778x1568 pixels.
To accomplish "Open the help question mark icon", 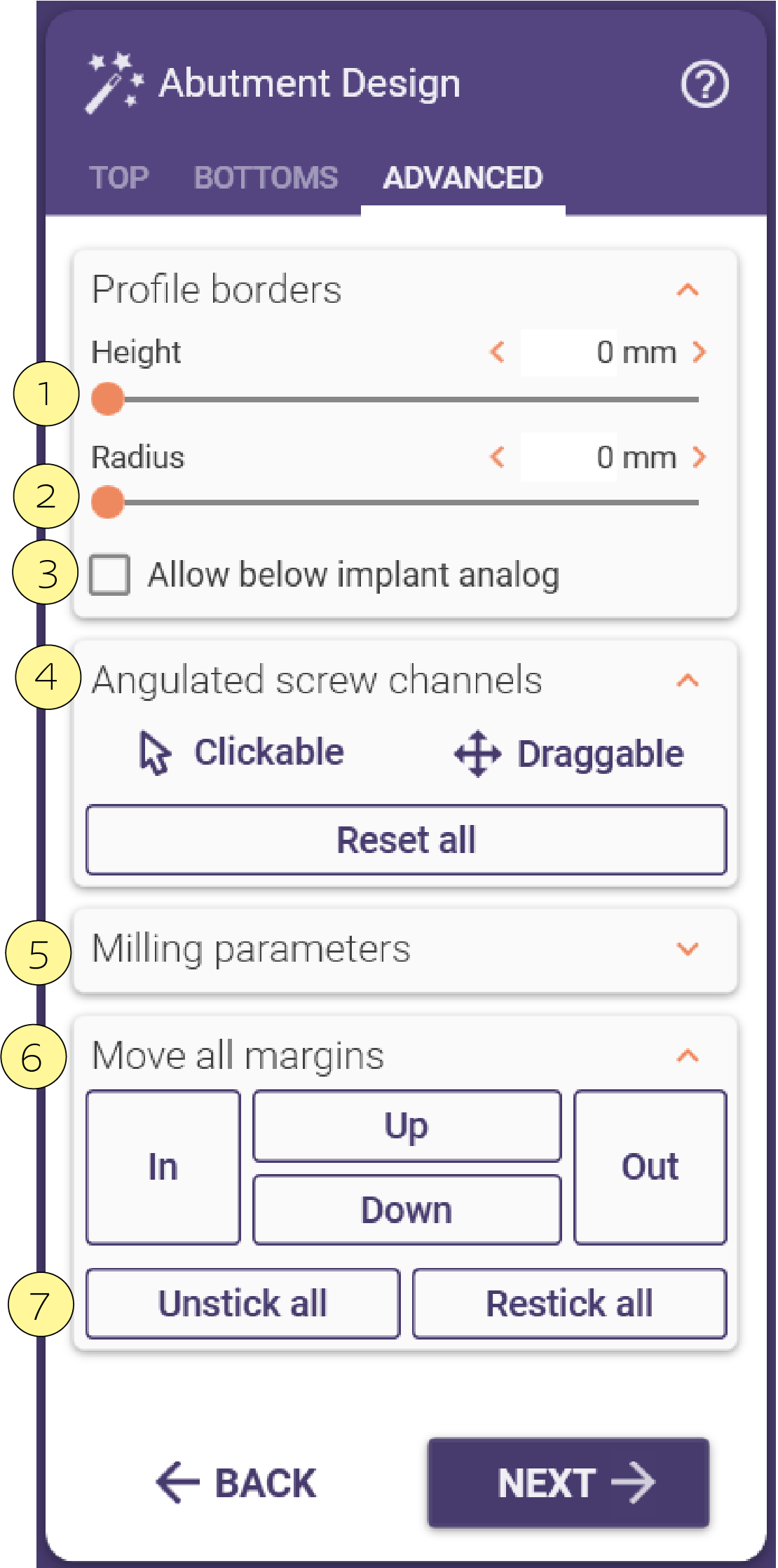I will click(x=704, y=85).
